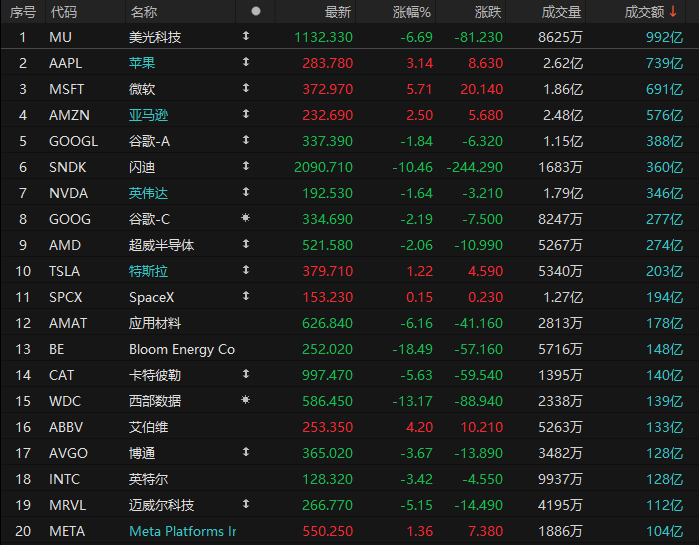The height and width of the screenshot is (545, 699).
Task: Click the 卡特彼勒 stock name
Action: click(155, 375)
